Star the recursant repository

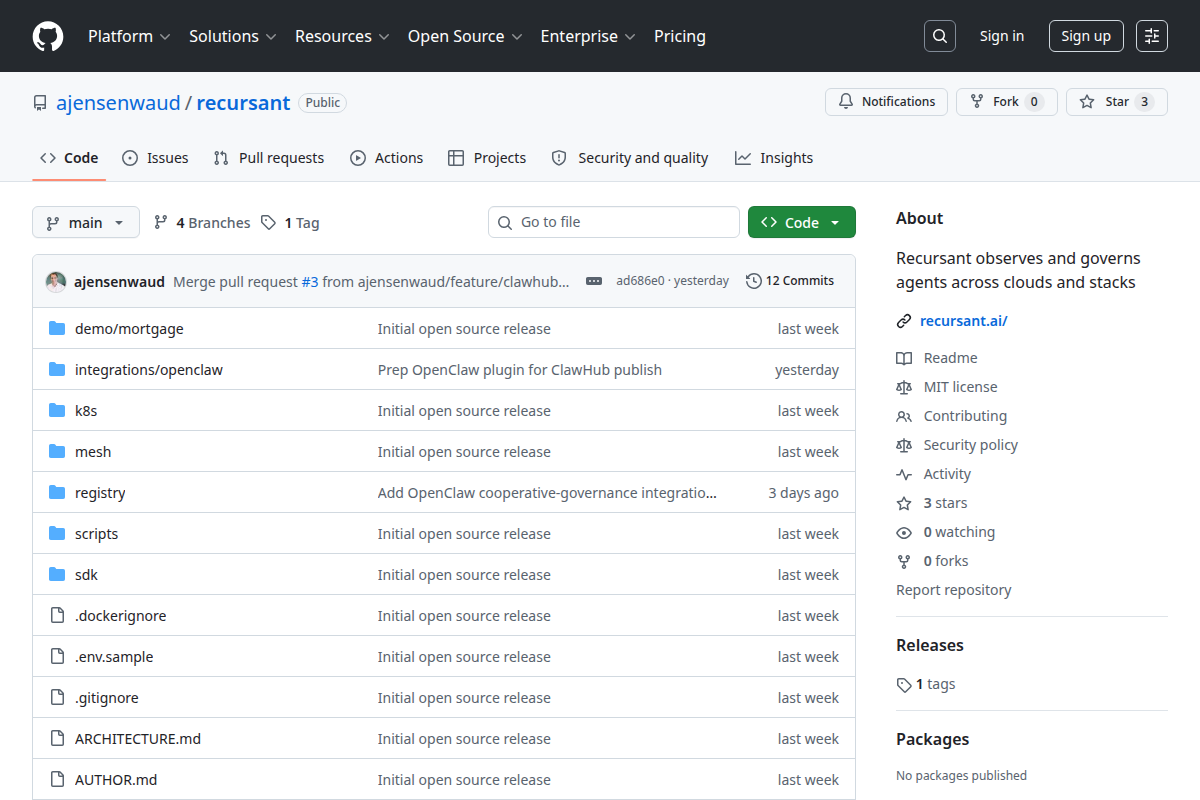click(1116, 102)
